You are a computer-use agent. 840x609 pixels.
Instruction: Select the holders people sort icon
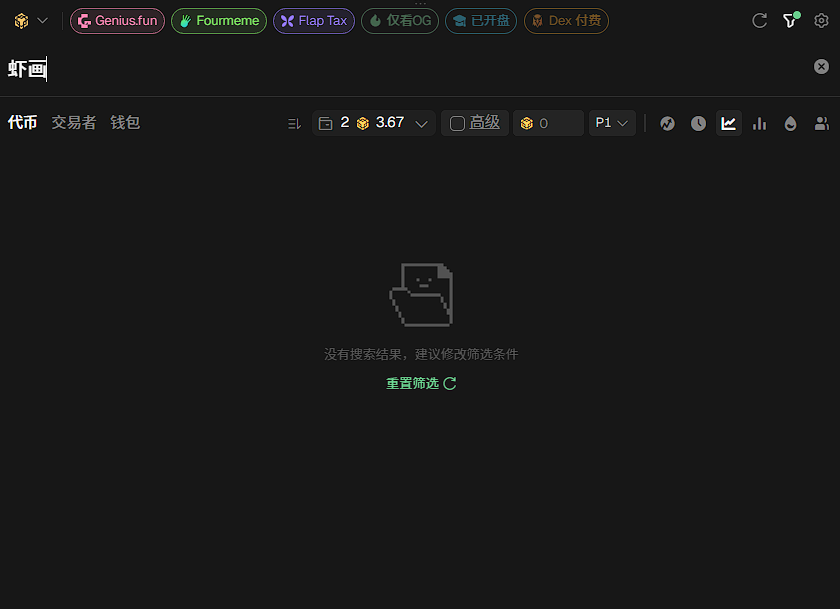pyautogui.click(x=822, y=124)
